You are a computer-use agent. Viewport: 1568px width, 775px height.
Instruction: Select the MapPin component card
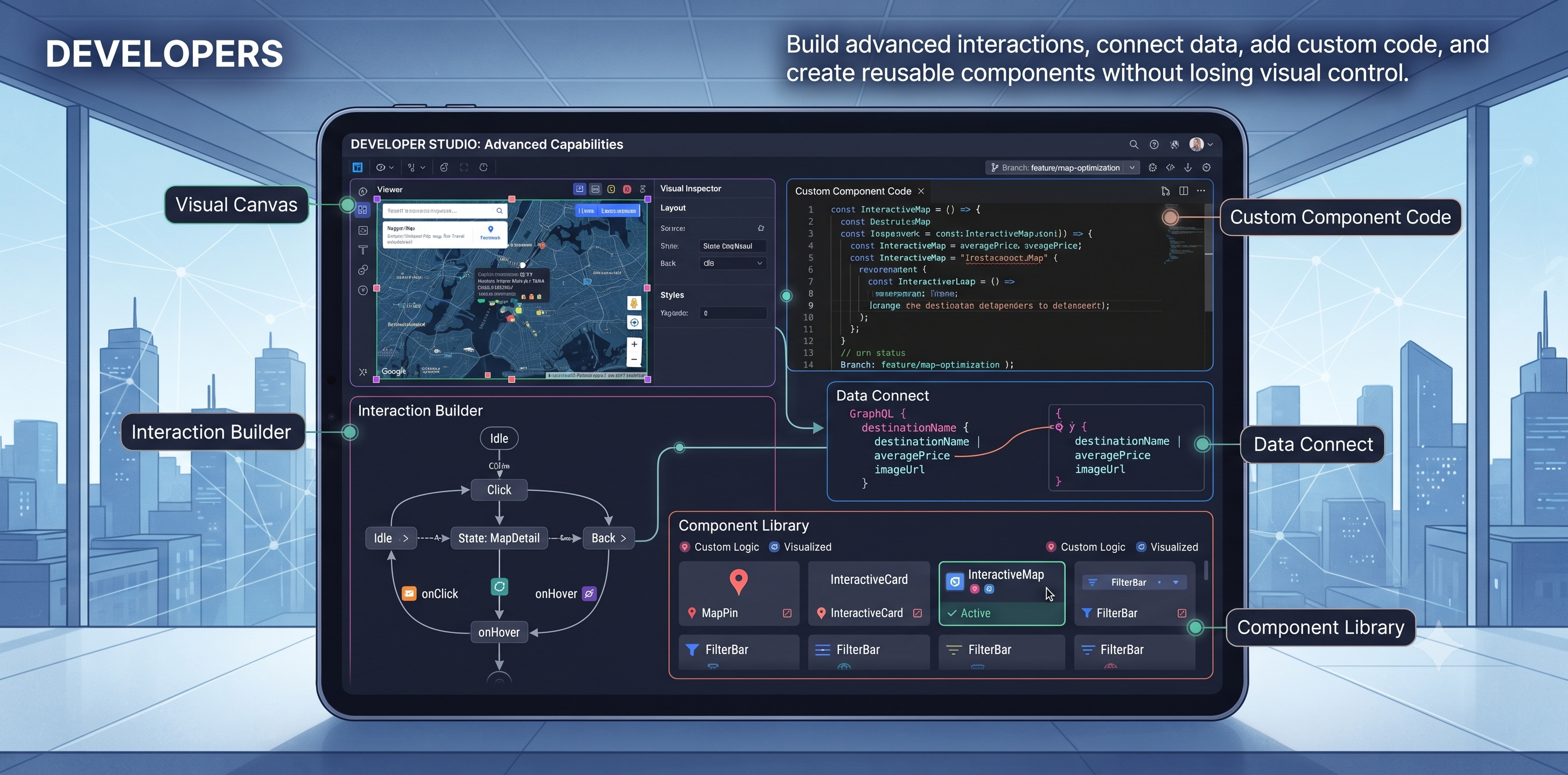(x=739, y=593)
